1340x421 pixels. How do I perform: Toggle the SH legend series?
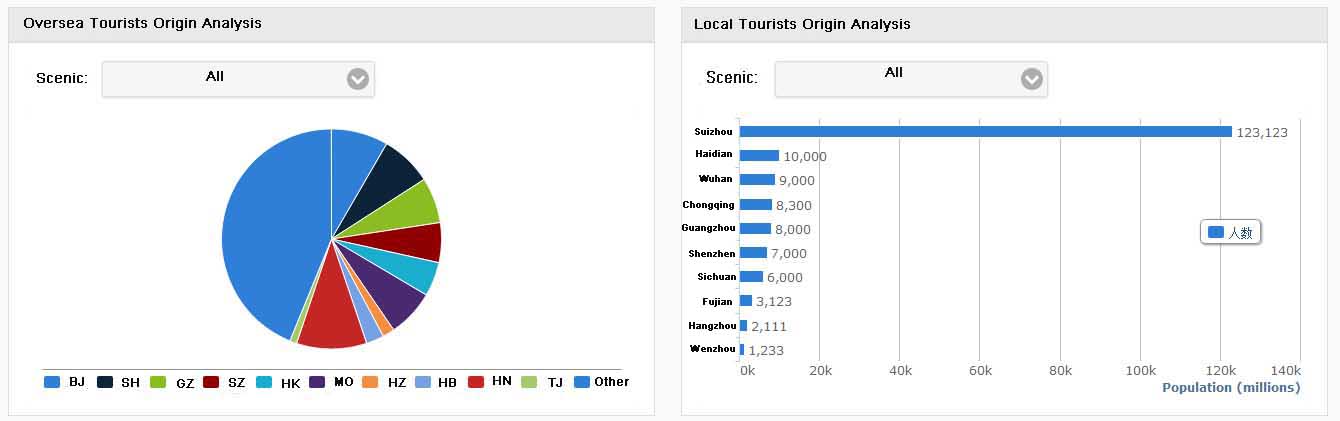click(119, 382)
